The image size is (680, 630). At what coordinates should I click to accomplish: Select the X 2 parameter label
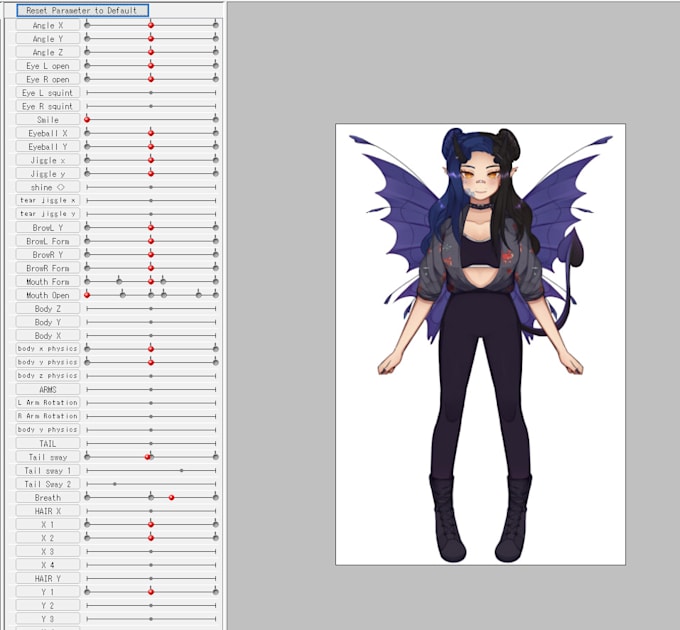[x=48, y=538]
